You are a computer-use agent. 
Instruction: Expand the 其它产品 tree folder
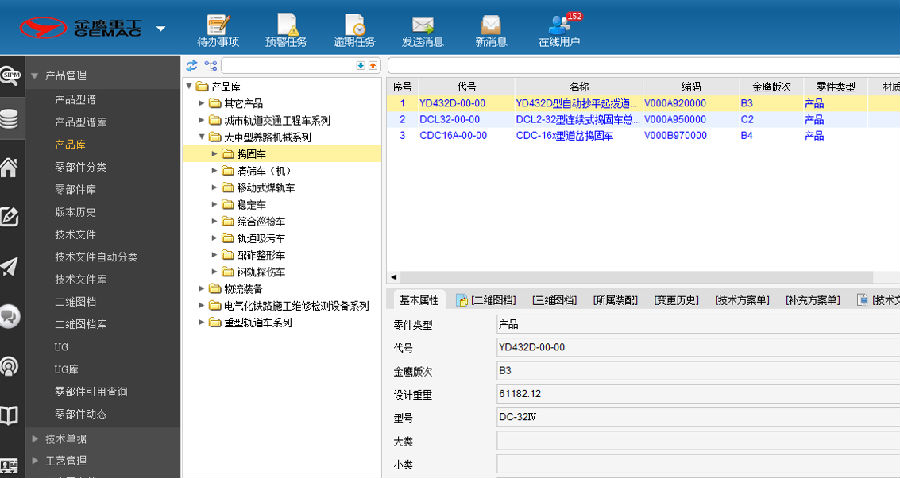point(201,103)
